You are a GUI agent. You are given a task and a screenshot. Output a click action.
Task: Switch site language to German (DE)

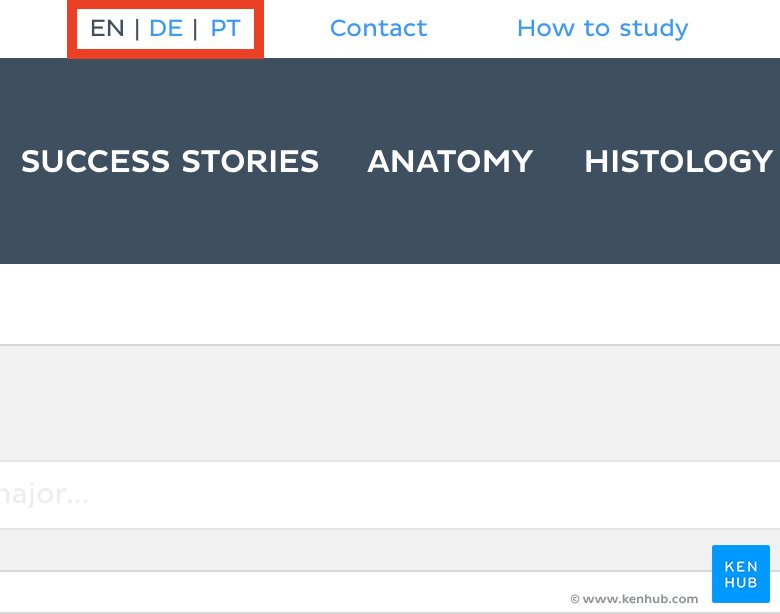click(x=166, y=28)
